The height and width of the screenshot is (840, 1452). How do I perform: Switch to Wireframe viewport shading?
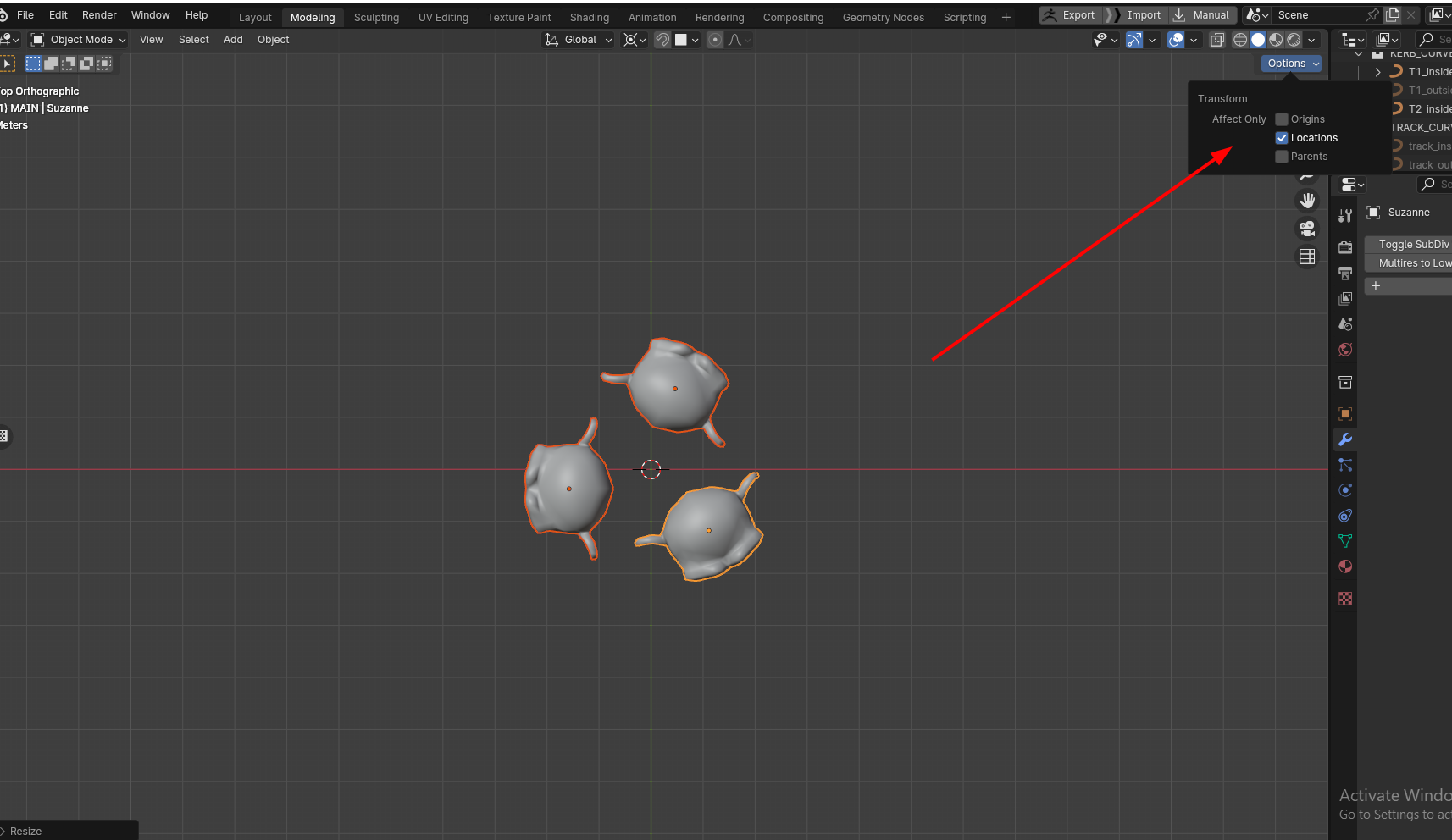tap(1240, 40)
